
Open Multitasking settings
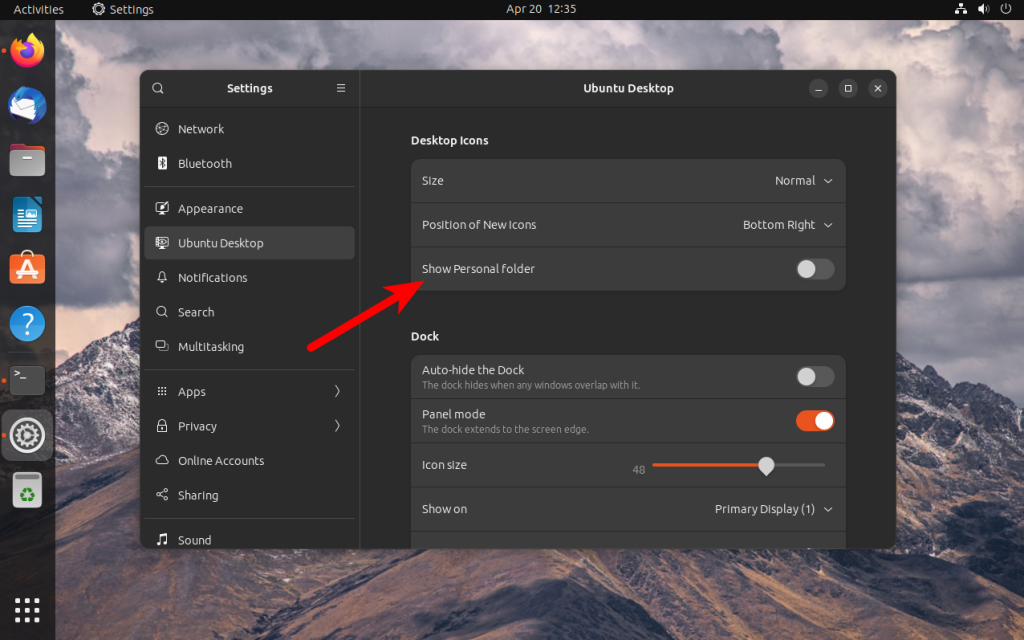249,347
